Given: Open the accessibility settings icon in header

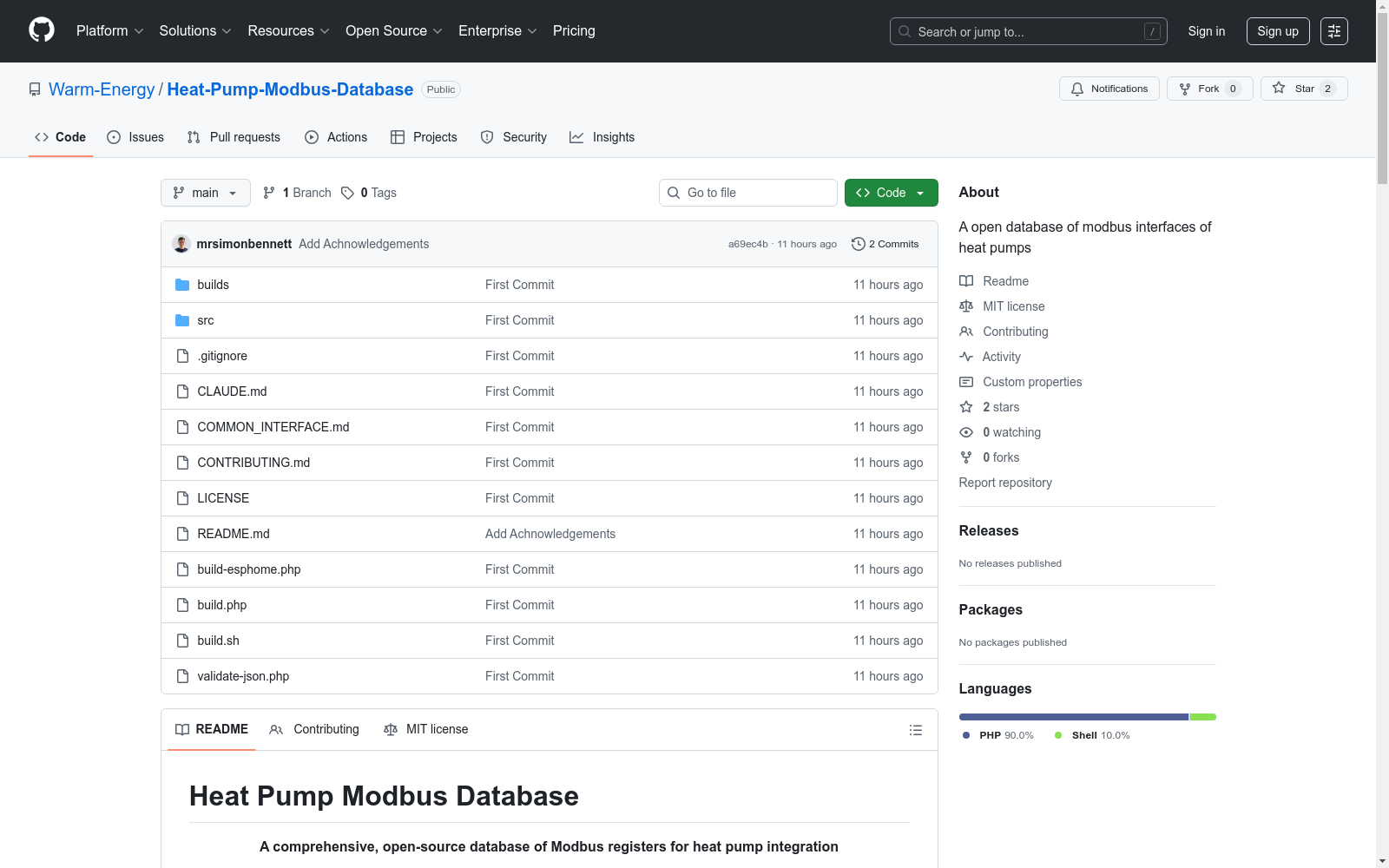Looking at the screenshot, I should point(1334,31).
